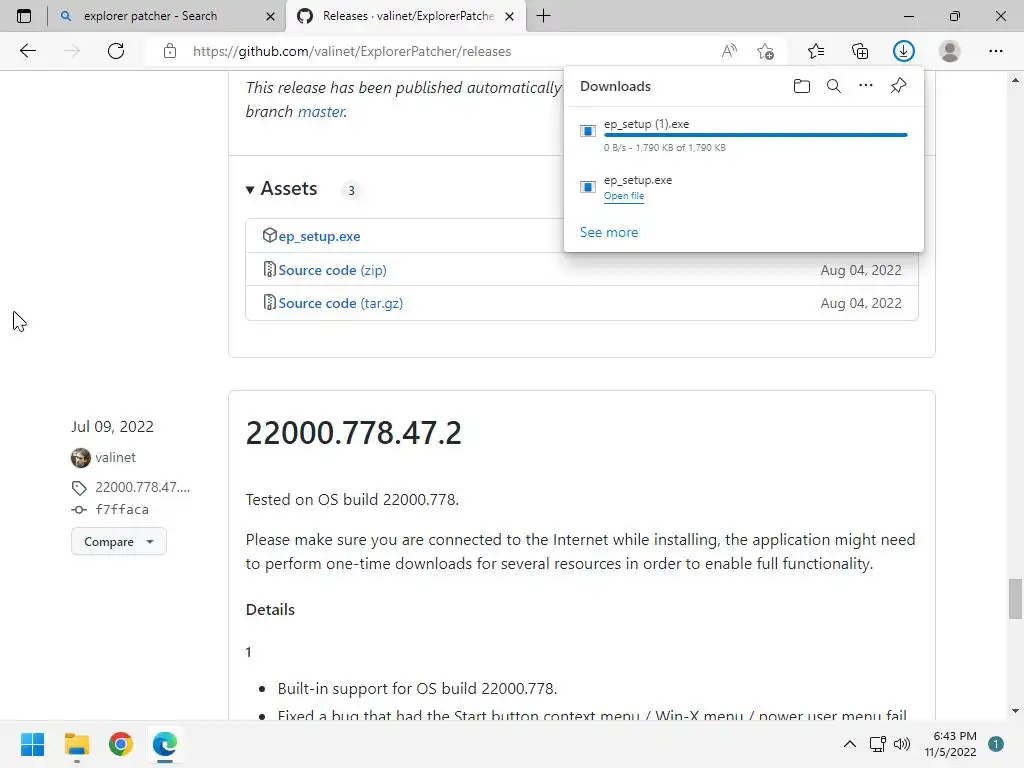Open a new browser tab
Image resolution: width=1024 pixels, height=768 pixels.
[543, 16]
